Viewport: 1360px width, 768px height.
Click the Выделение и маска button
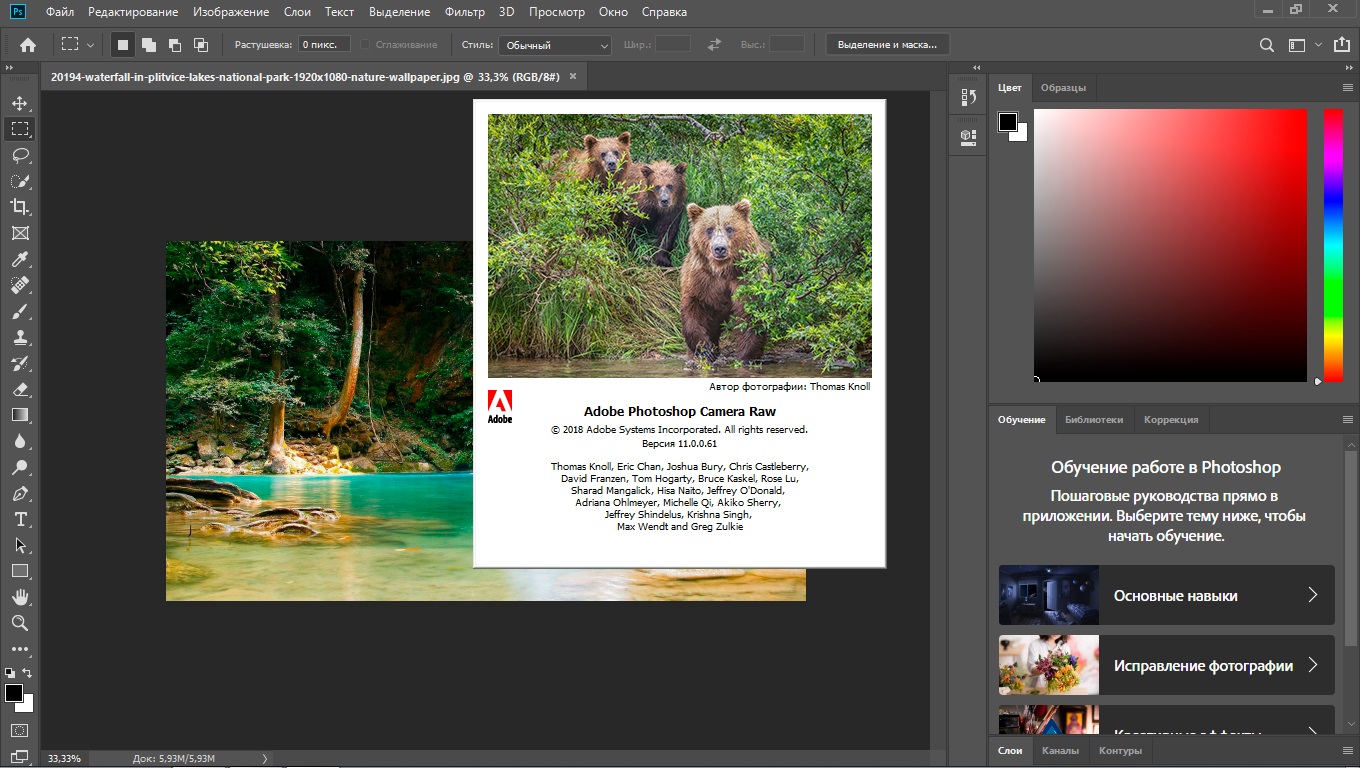(x=887, y=45)
